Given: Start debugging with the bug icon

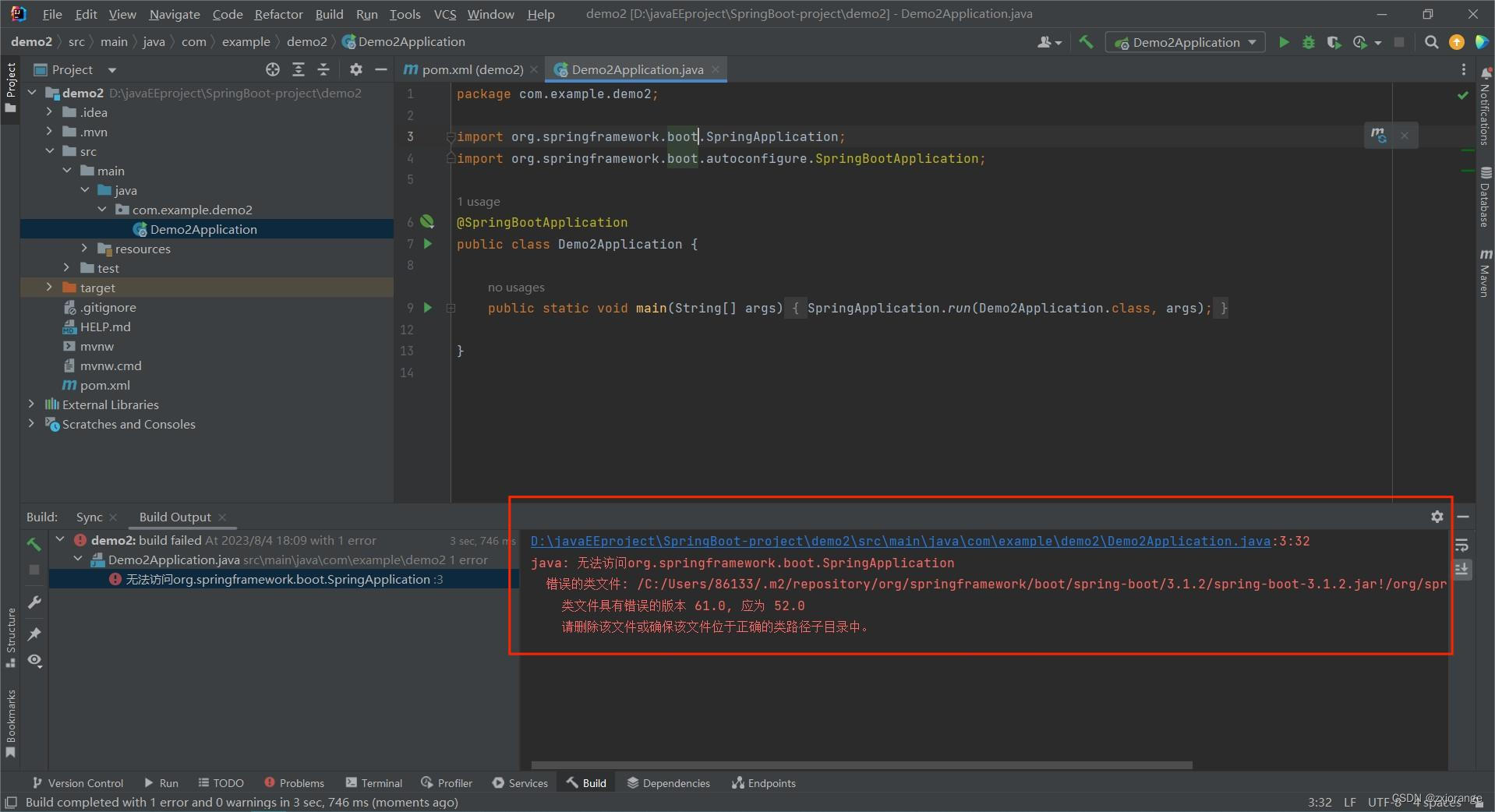Looking at the screenshot, I should [x=1309, y=42].
